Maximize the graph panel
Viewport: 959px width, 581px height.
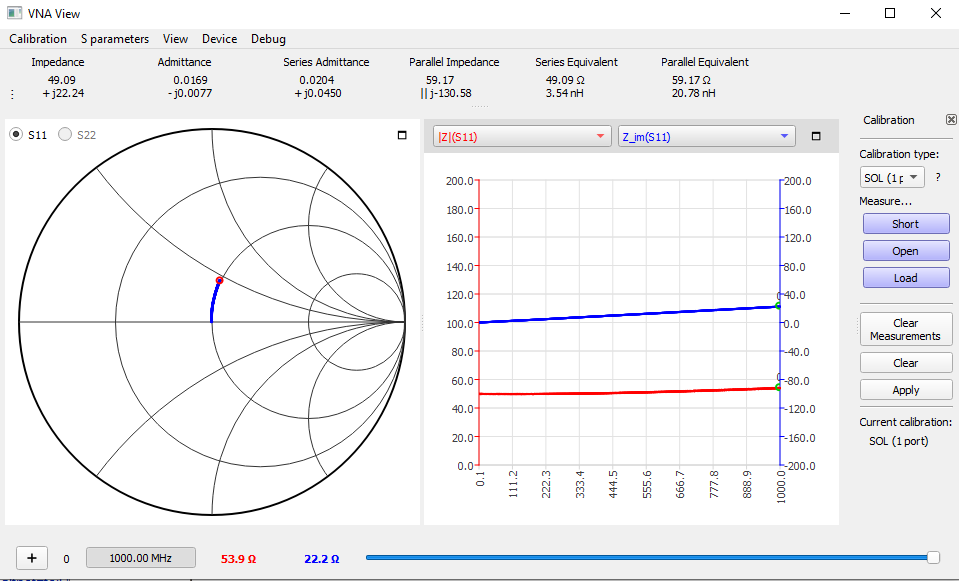pyautogui.click(x=816, y=136)
